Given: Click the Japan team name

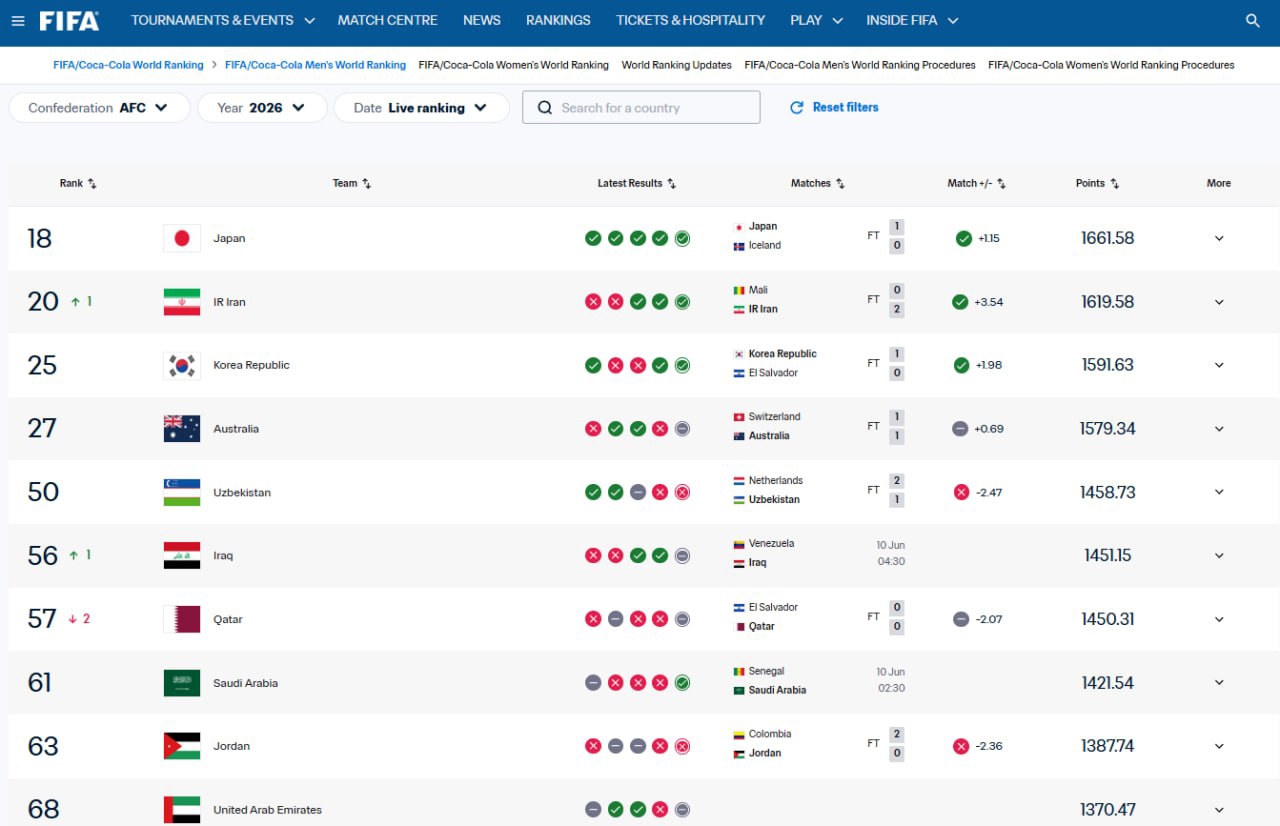Looking at the screenshot, I should pos(229,239).
